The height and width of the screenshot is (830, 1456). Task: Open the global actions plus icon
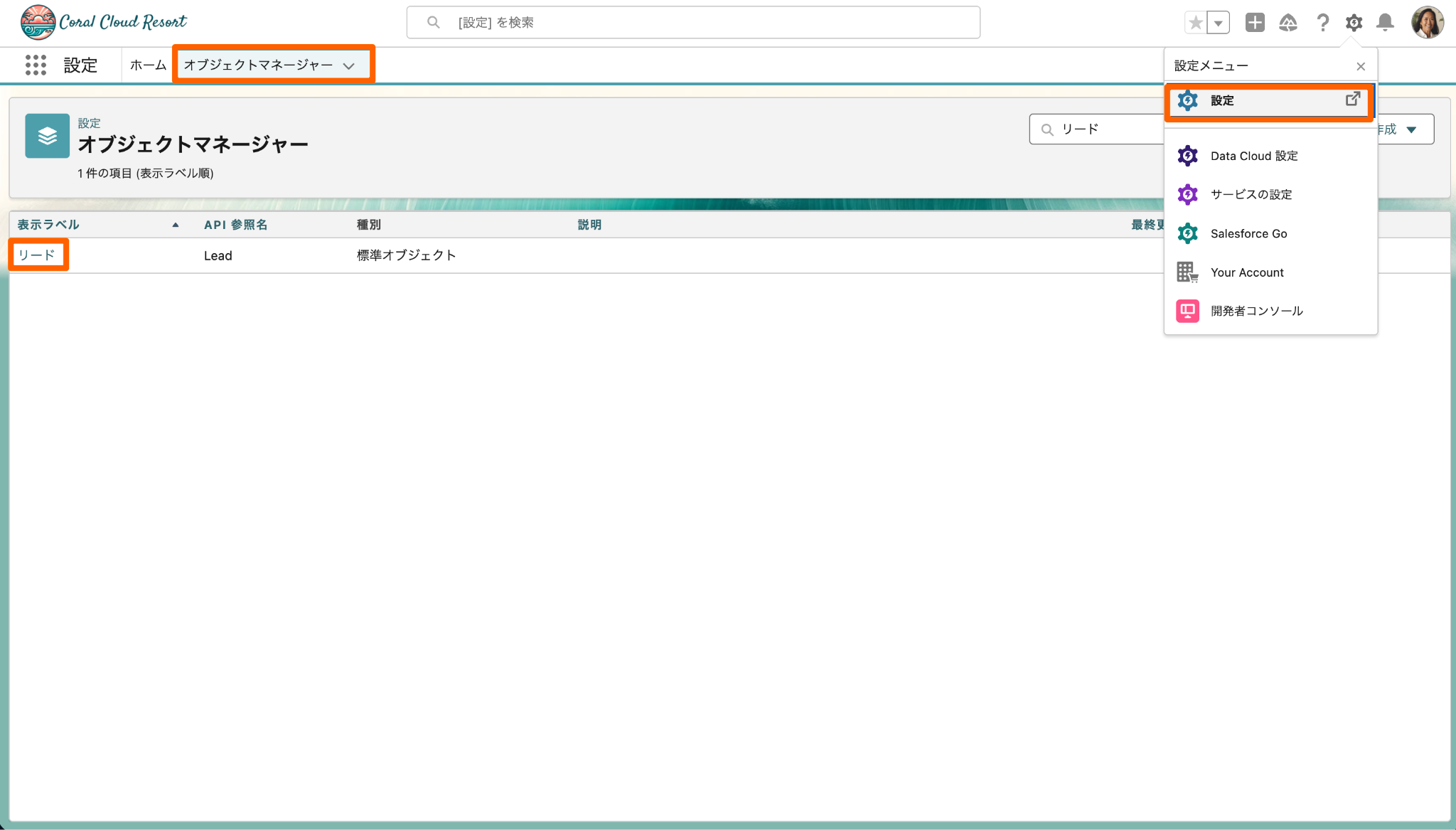[1255, 23]
